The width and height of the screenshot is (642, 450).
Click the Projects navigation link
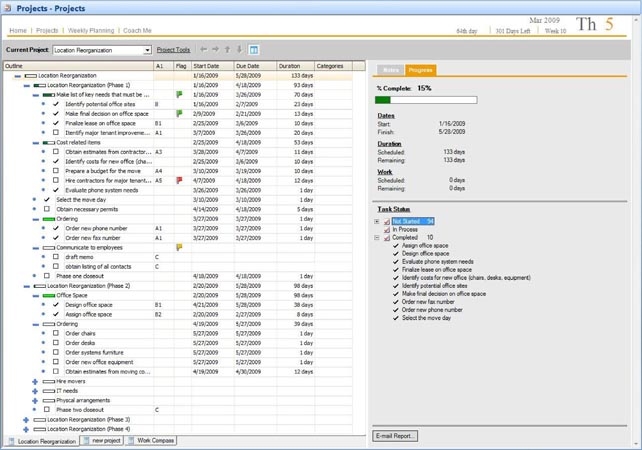(x=47, y=30)
